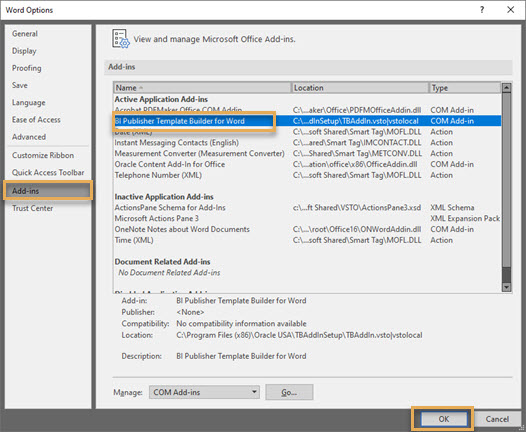Image resolution: width=526 pixels, height=432 pixels.
Task: Open Quick Access Toolbar settings
Action: pos(48,172)
